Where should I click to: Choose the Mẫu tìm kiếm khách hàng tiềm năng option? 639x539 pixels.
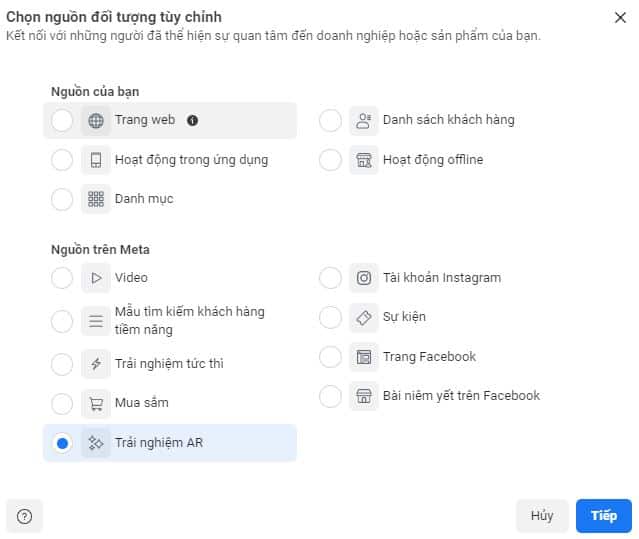tap(62, 321)
